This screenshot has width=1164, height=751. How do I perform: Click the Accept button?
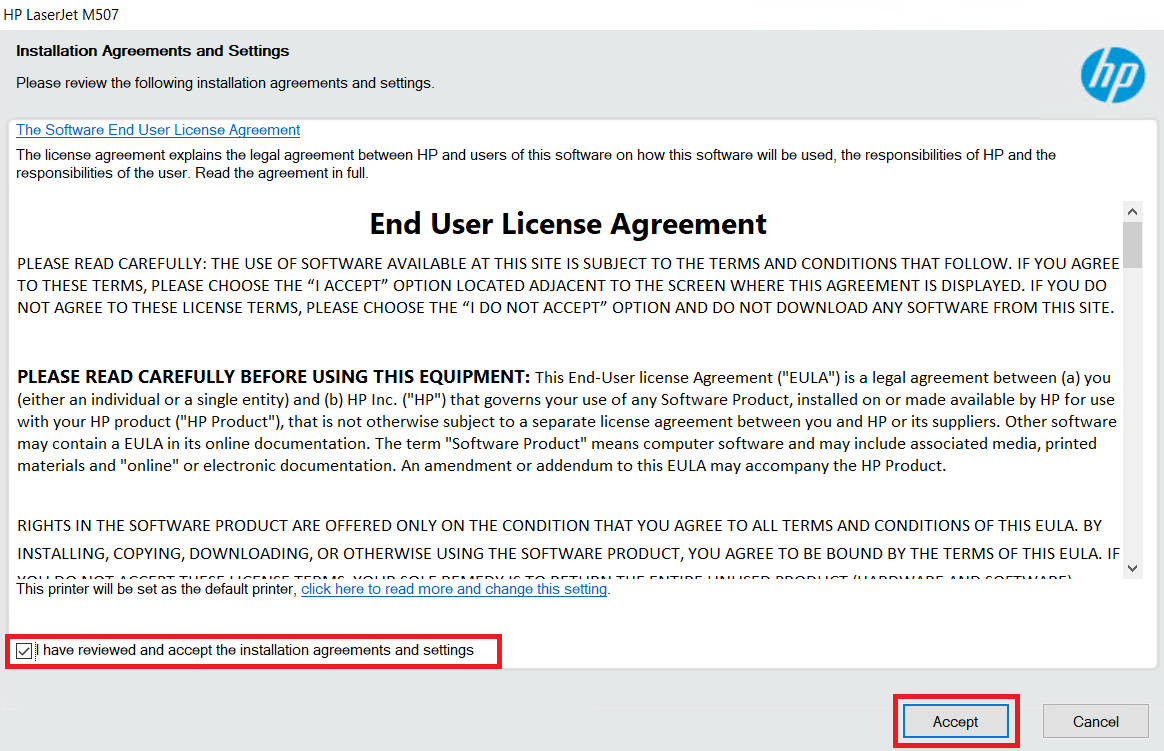[955, 721]
